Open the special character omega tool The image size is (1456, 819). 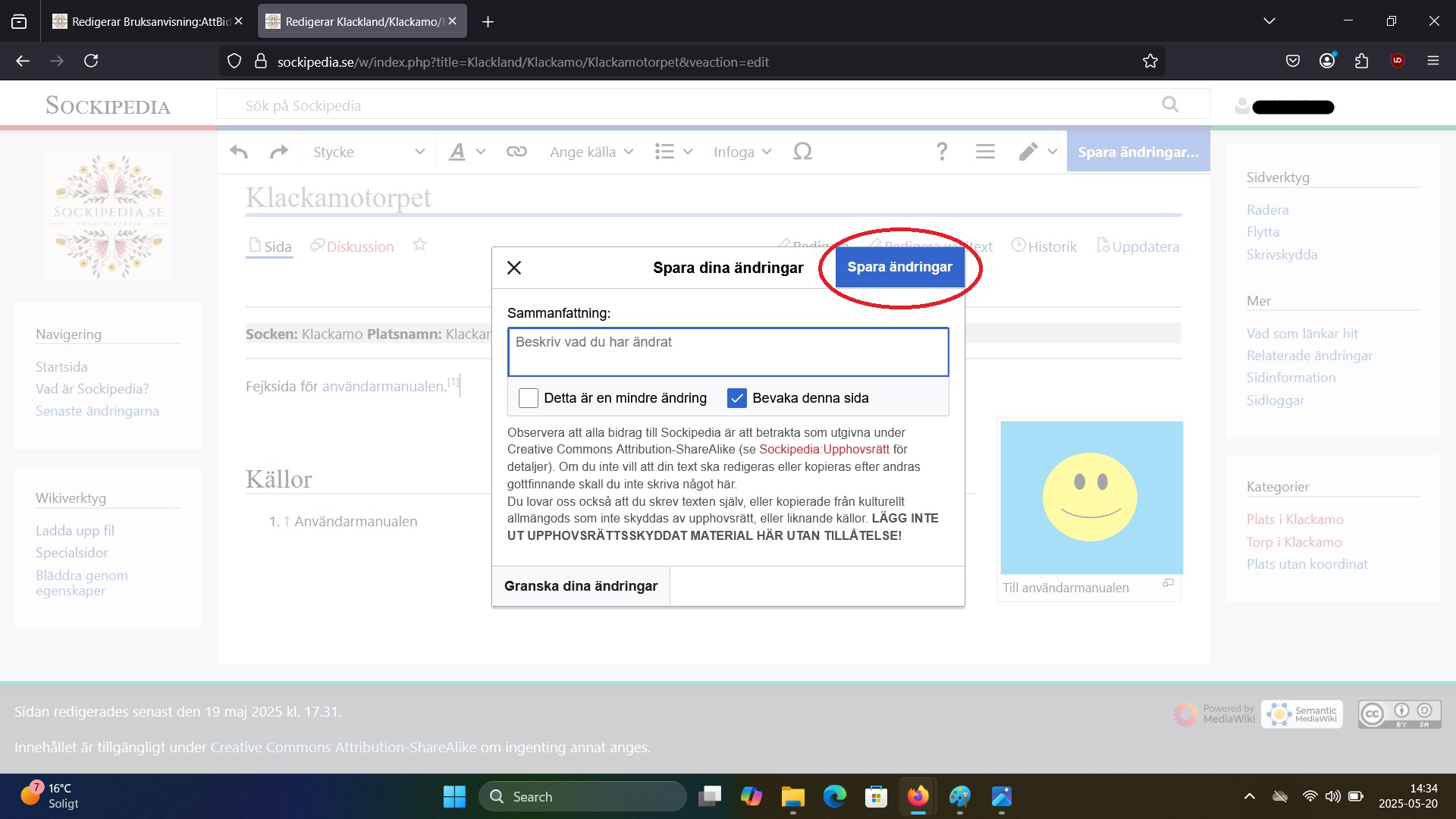point(802,152)
